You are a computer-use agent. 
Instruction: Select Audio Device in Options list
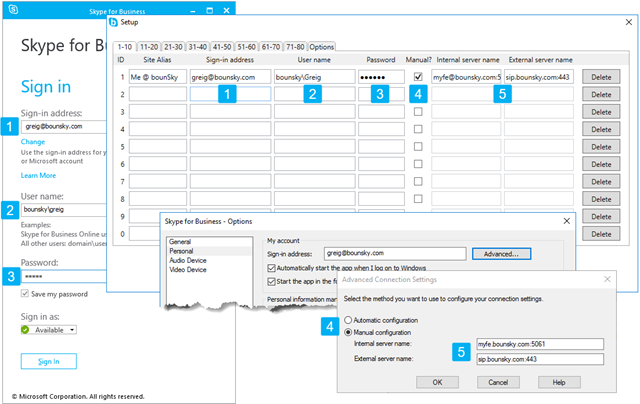pos(188,260)
